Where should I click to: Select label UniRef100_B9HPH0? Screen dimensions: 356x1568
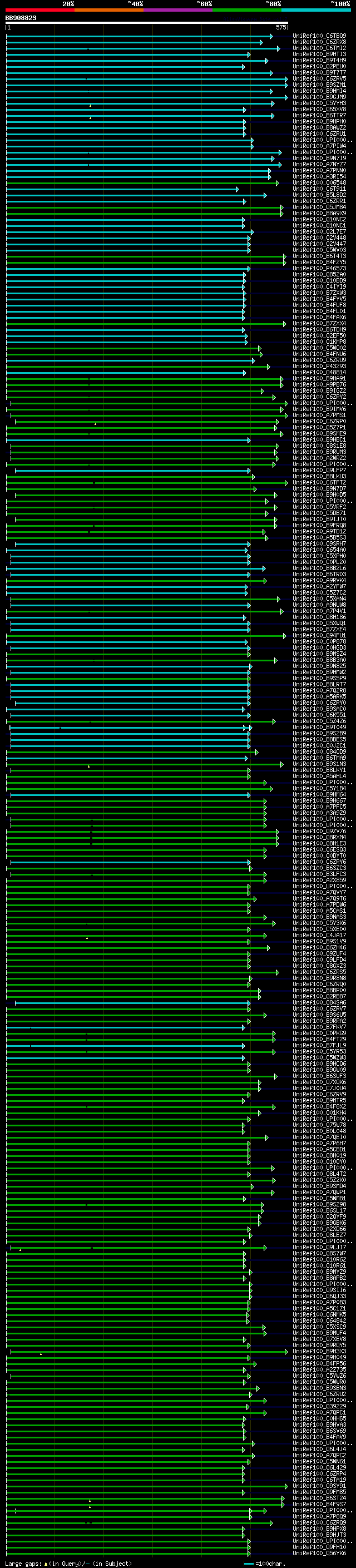pyautogui.click(x=319, y=122)
